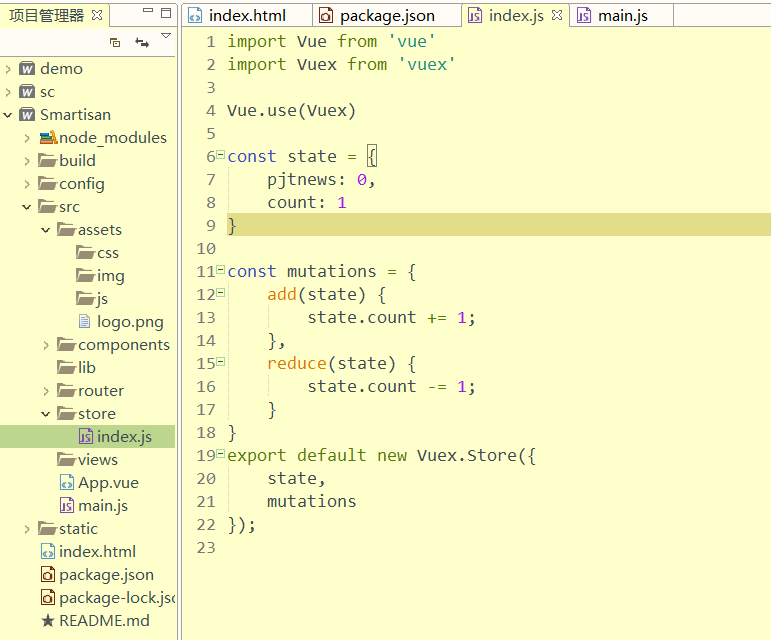Fold the add(state) function at line 12
This screenshot has width=771, height=640.
coord(221,292)
